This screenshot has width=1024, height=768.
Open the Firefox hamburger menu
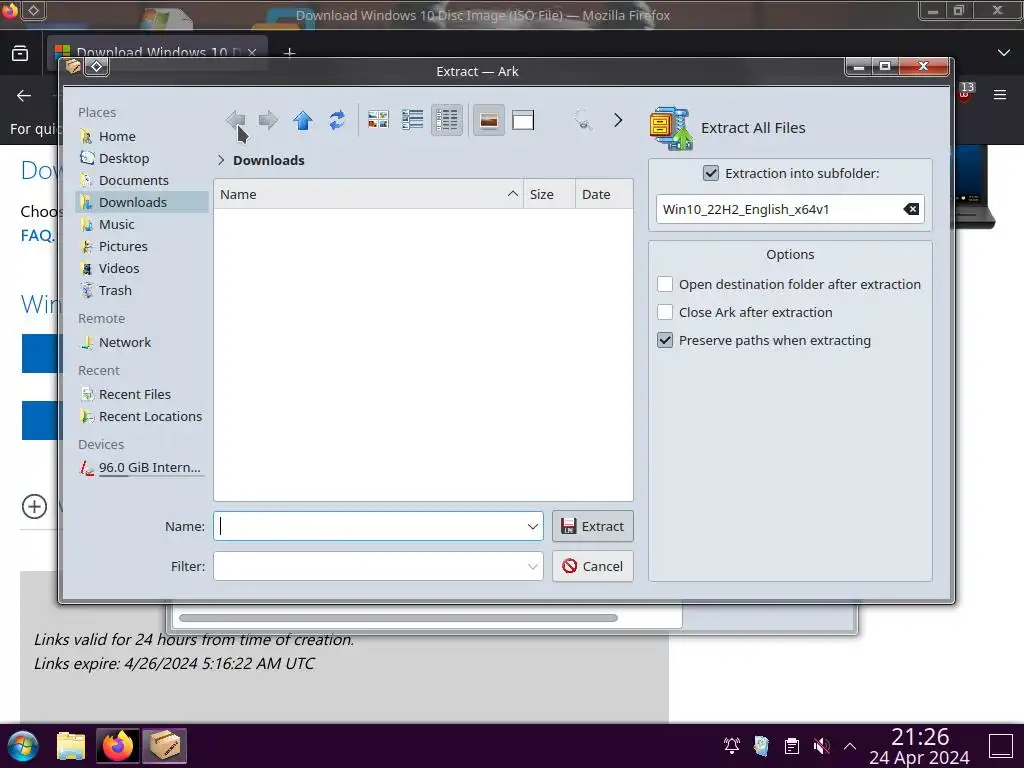(x=1000, y=95)
